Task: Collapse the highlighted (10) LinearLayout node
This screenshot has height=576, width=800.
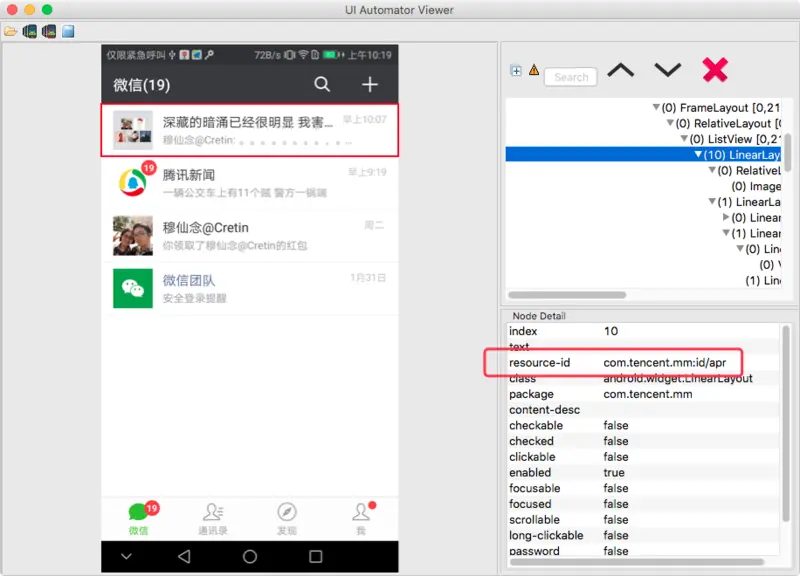Action: click(x=697, y=154)
